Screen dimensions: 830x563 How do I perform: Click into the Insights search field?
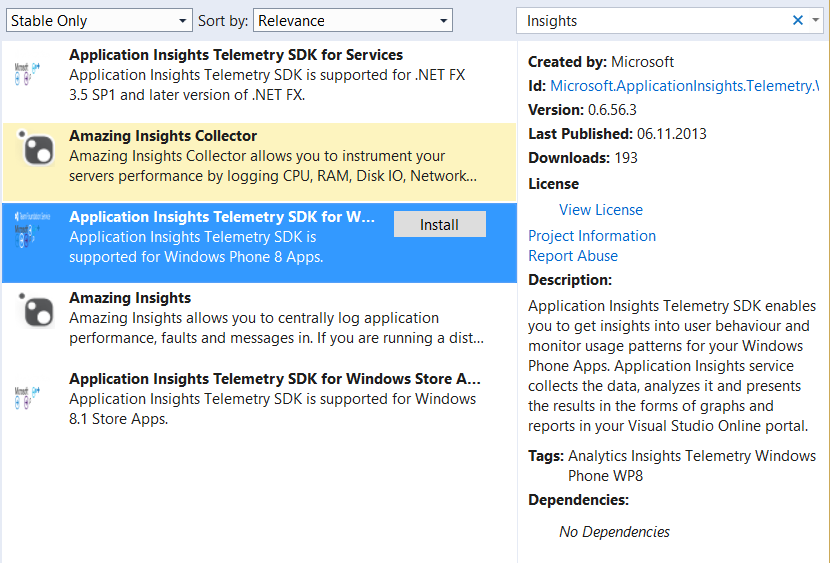[650, 20]
